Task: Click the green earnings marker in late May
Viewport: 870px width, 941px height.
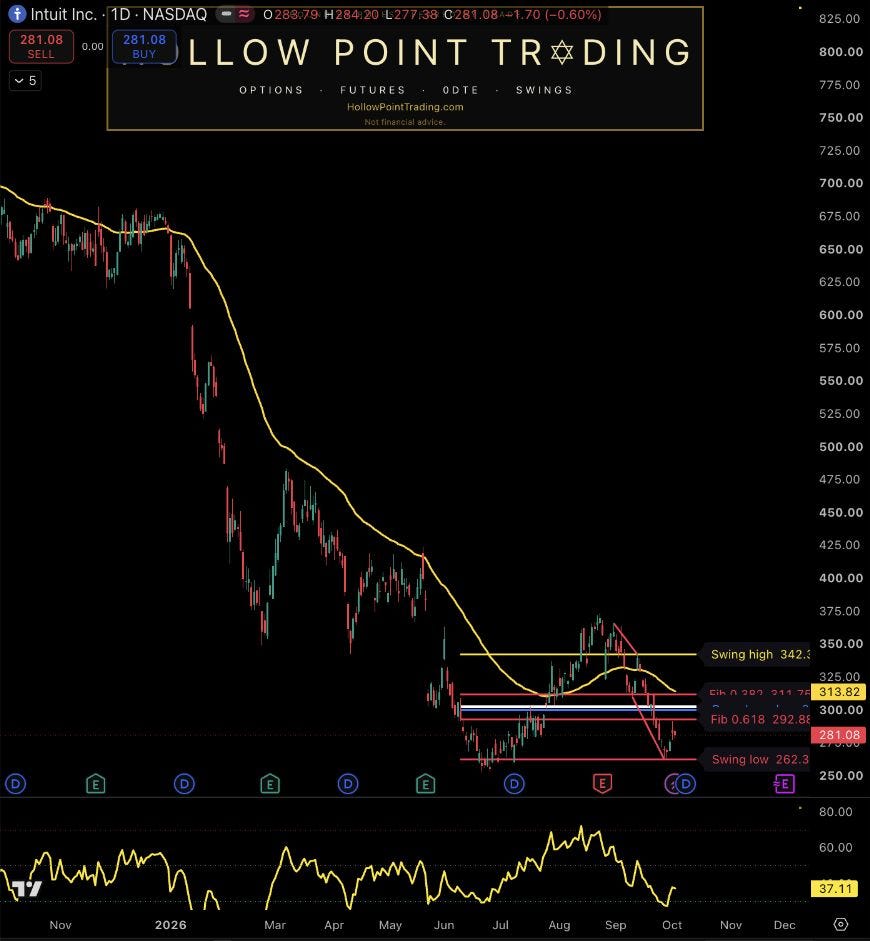Action: (x=425, y=783)
